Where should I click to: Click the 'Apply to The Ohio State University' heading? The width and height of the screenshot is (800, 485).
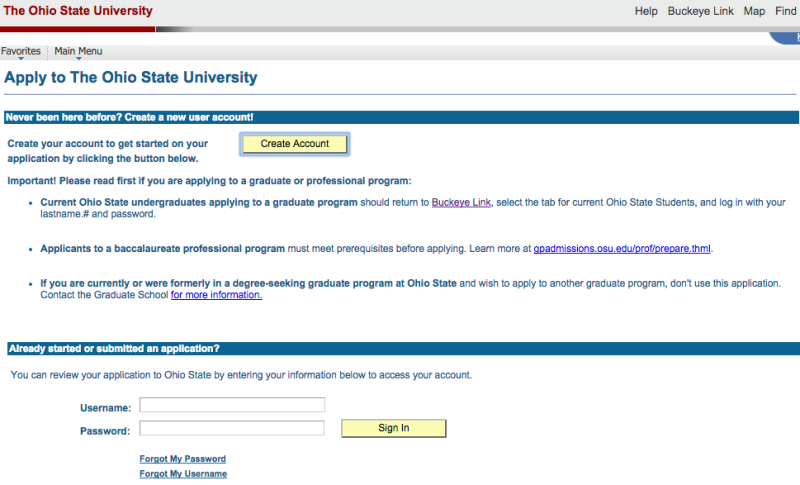point(131,77)
